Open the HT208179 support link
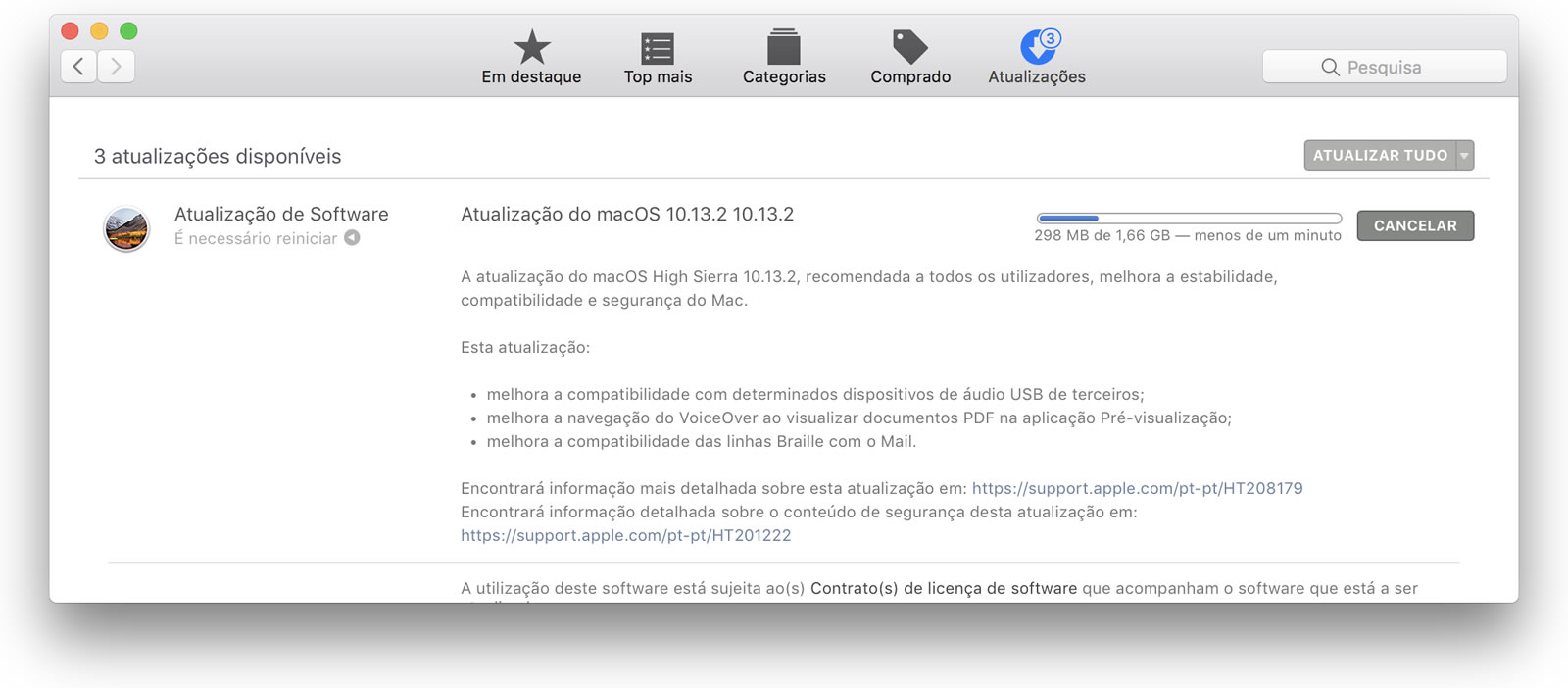 pyautogui.click(x=1137, y=488)
